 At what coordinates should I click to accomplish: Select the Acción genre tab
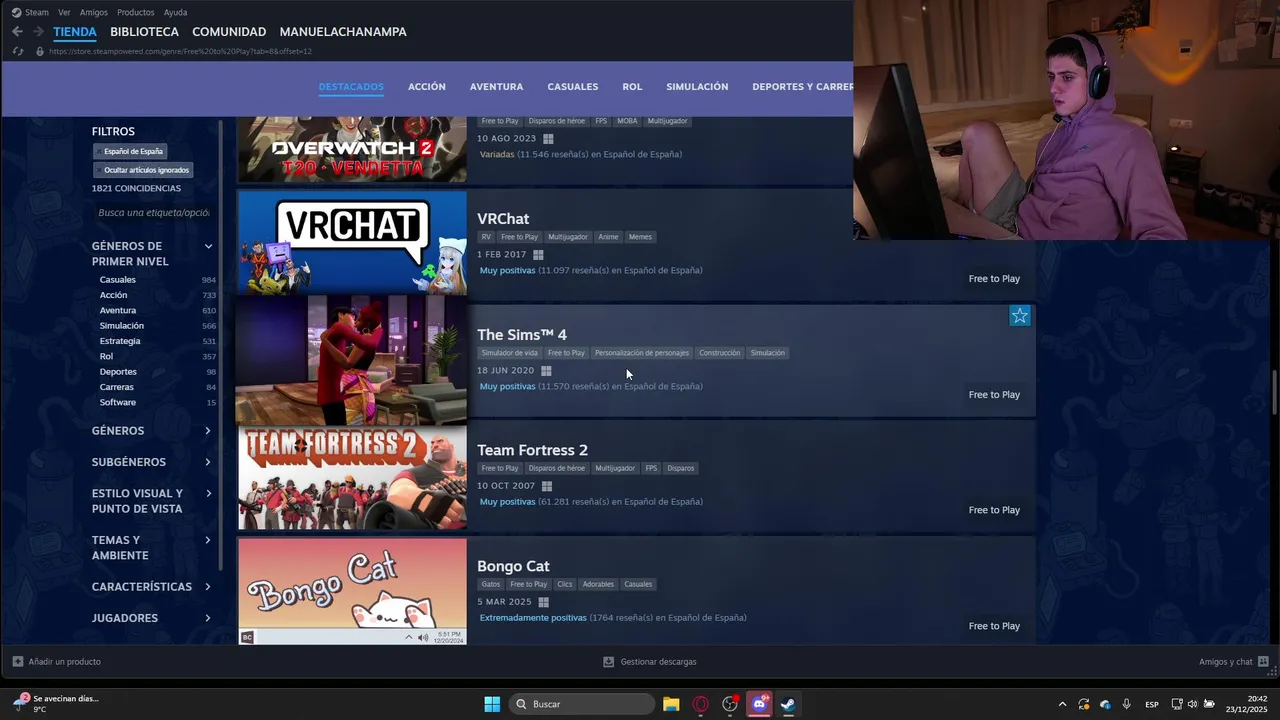427,87
